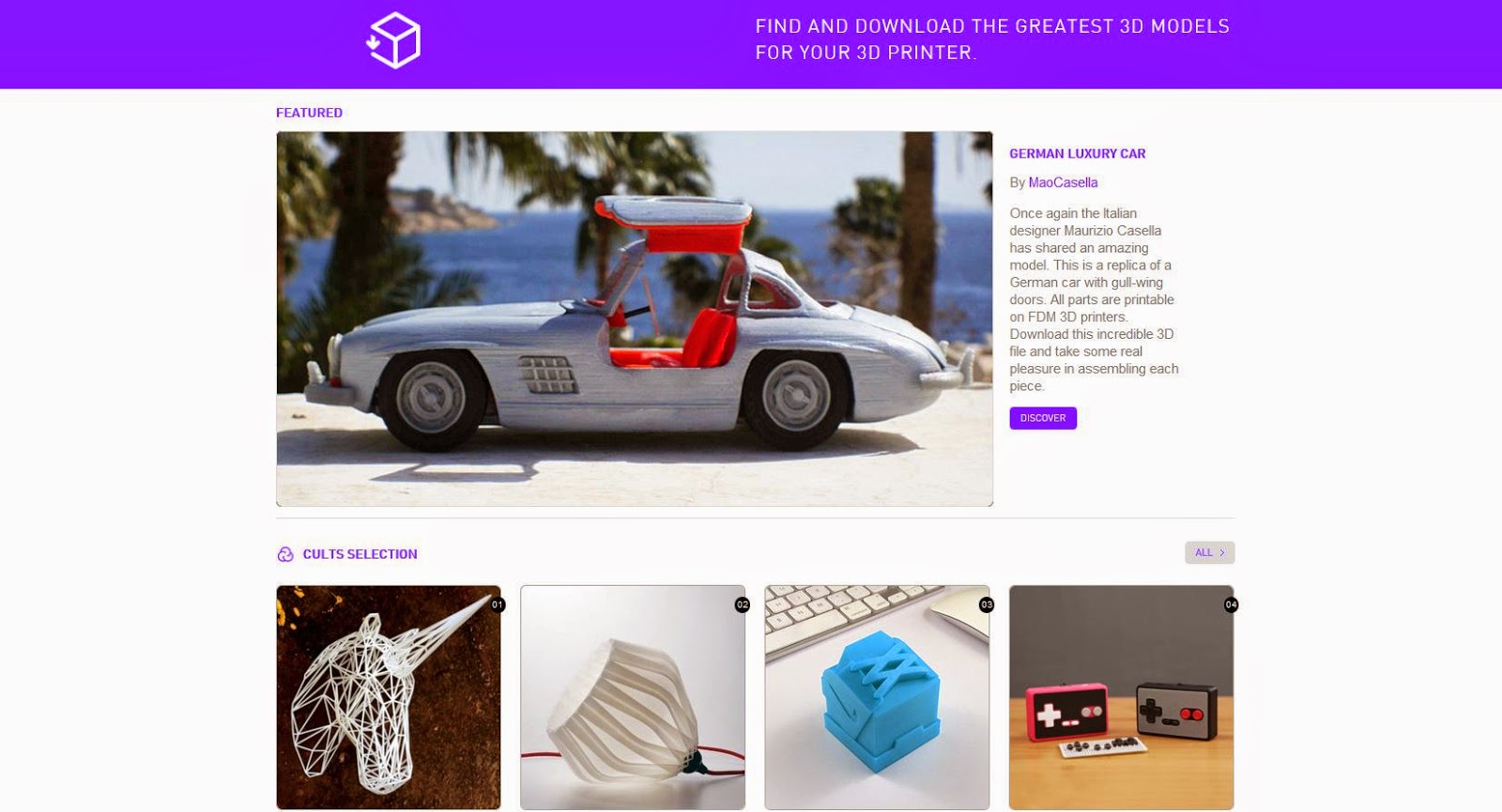
Task: Open the white pleated lamp shade model
Action: (633, 697)
